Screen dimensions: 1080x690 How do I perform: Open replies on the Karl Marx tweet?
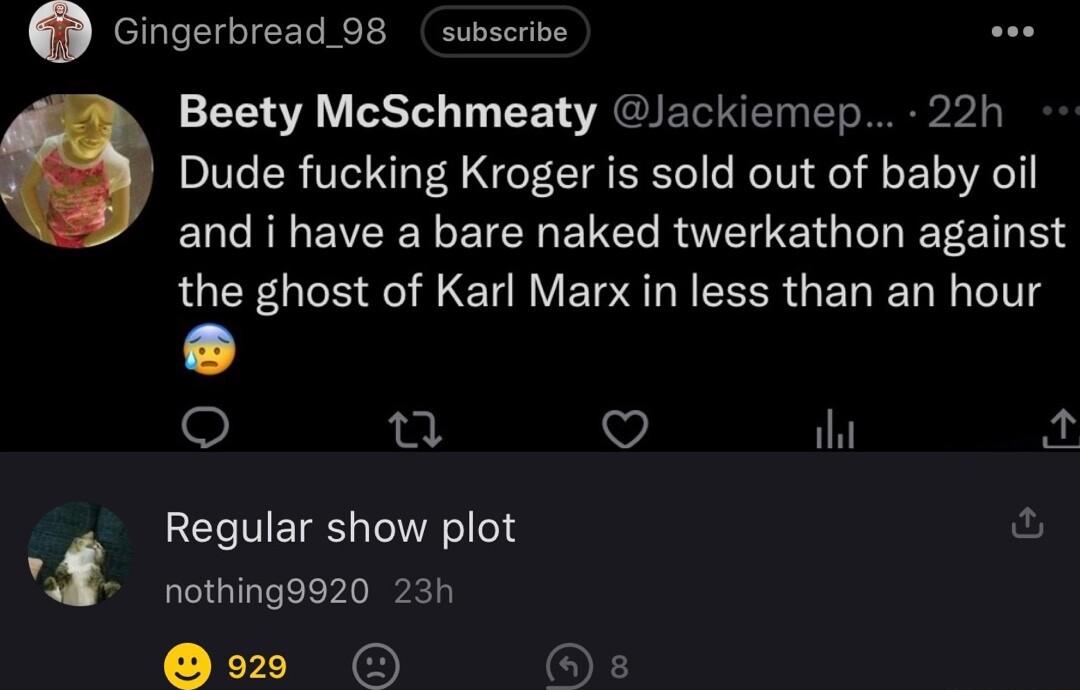(207, 430)
